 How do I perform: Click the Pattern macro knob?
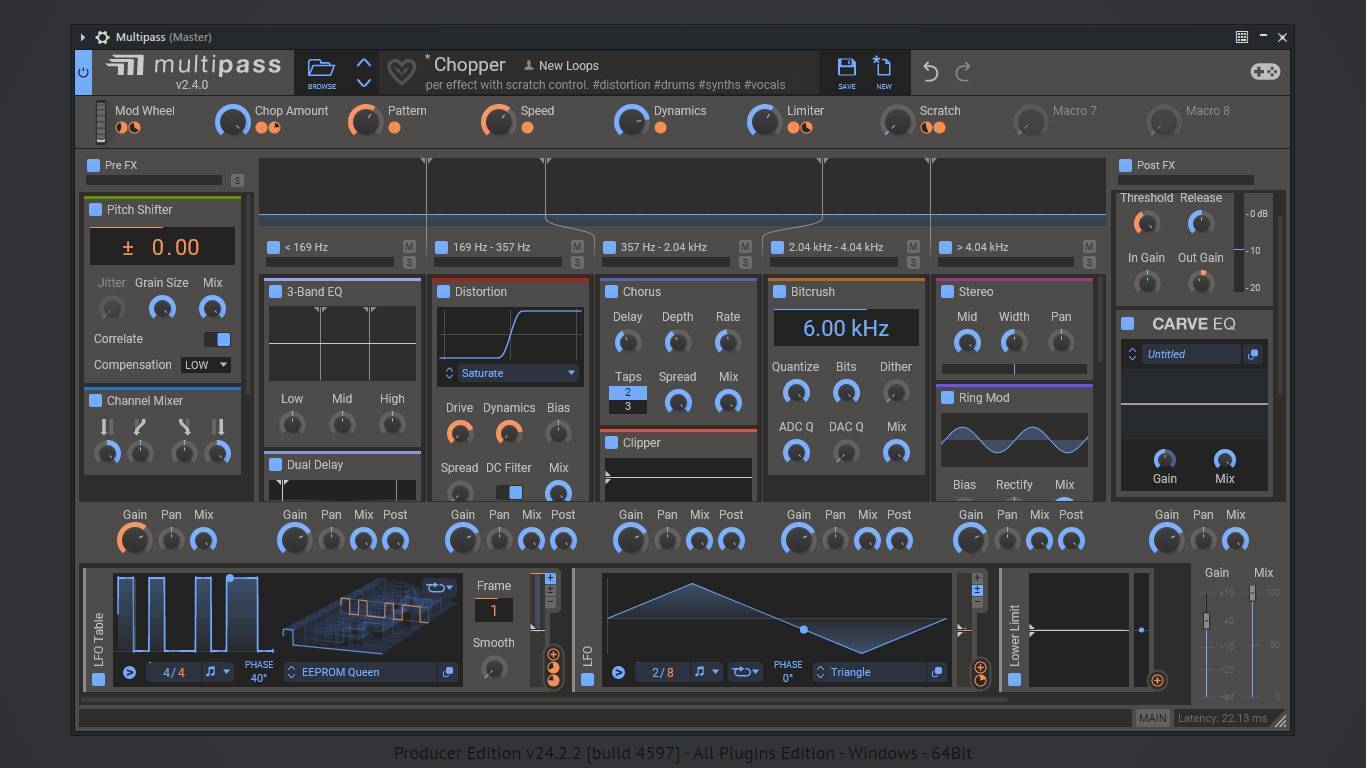(365, 122)
